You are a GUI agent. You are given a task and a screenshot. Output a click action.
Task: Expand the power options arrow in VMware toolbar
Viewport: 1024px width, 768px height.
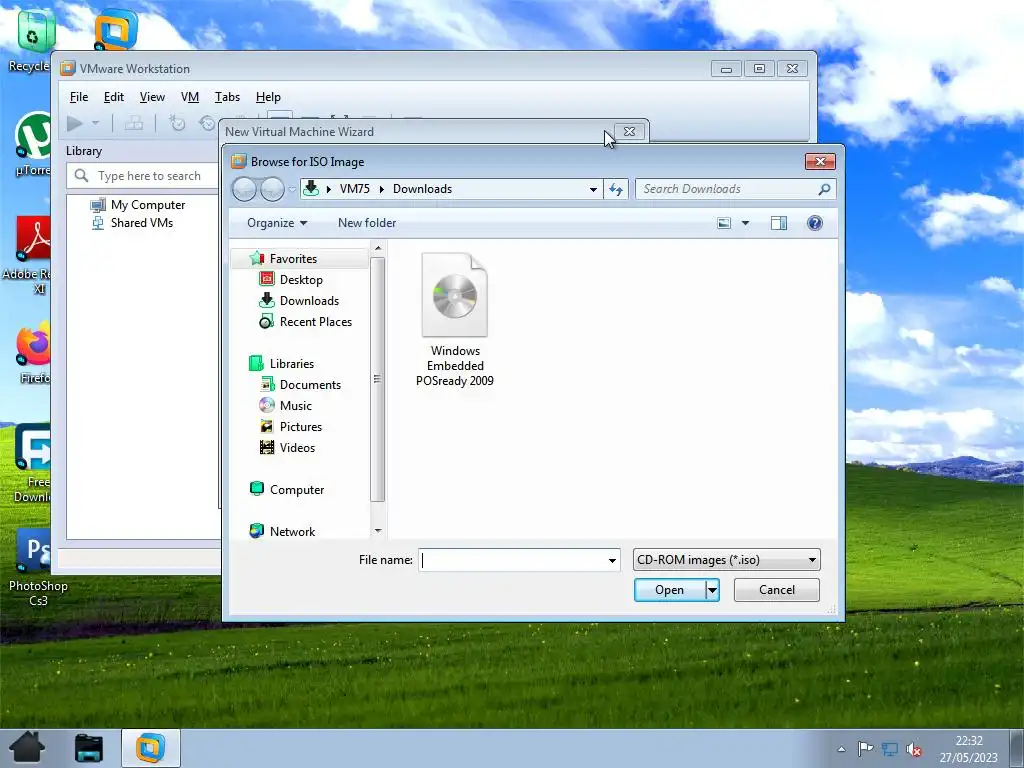click(x=95, y=123)
